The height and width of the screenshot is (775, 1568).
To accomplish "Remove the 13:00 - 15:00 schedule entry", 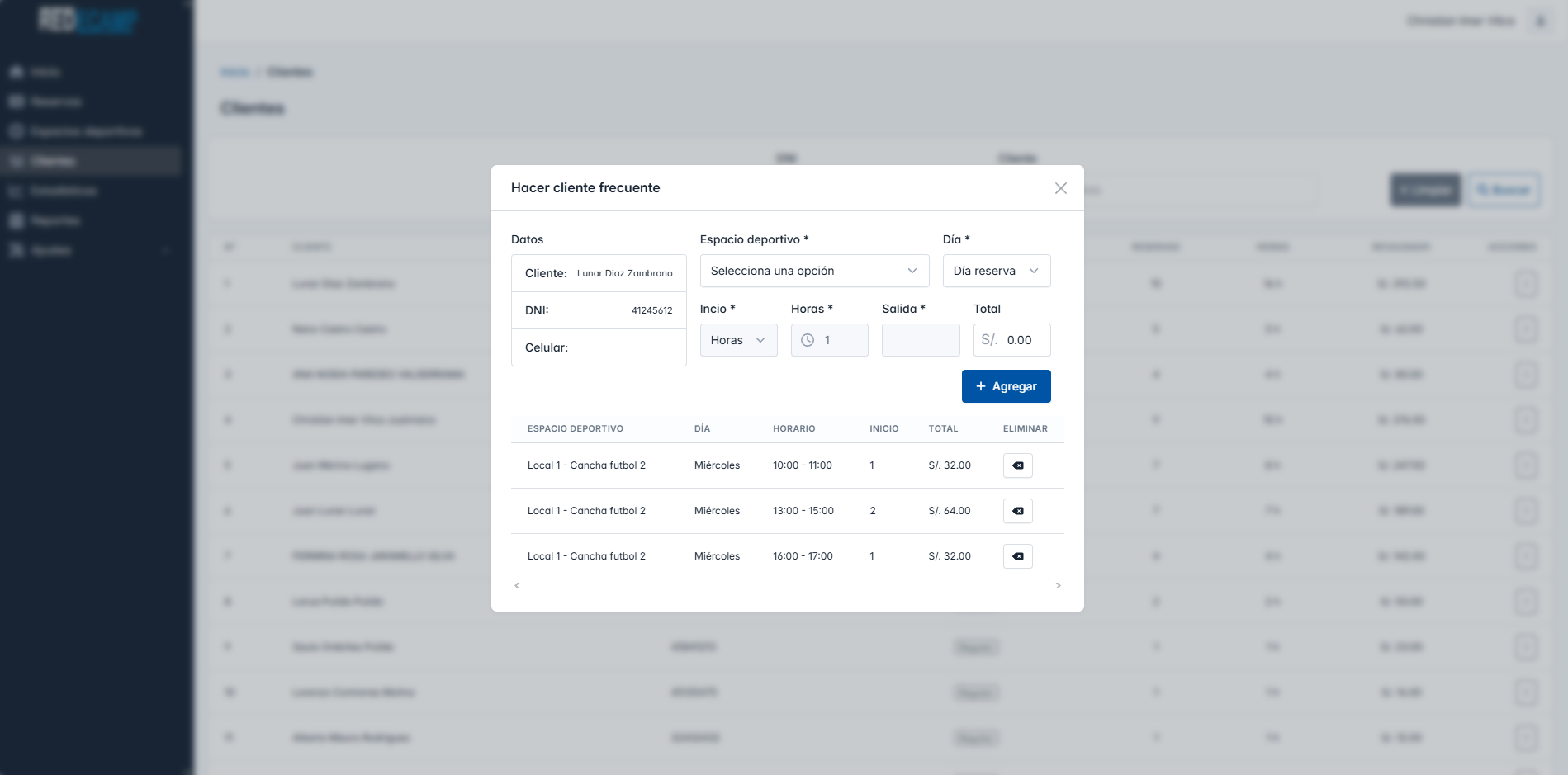I will 1017,511.
